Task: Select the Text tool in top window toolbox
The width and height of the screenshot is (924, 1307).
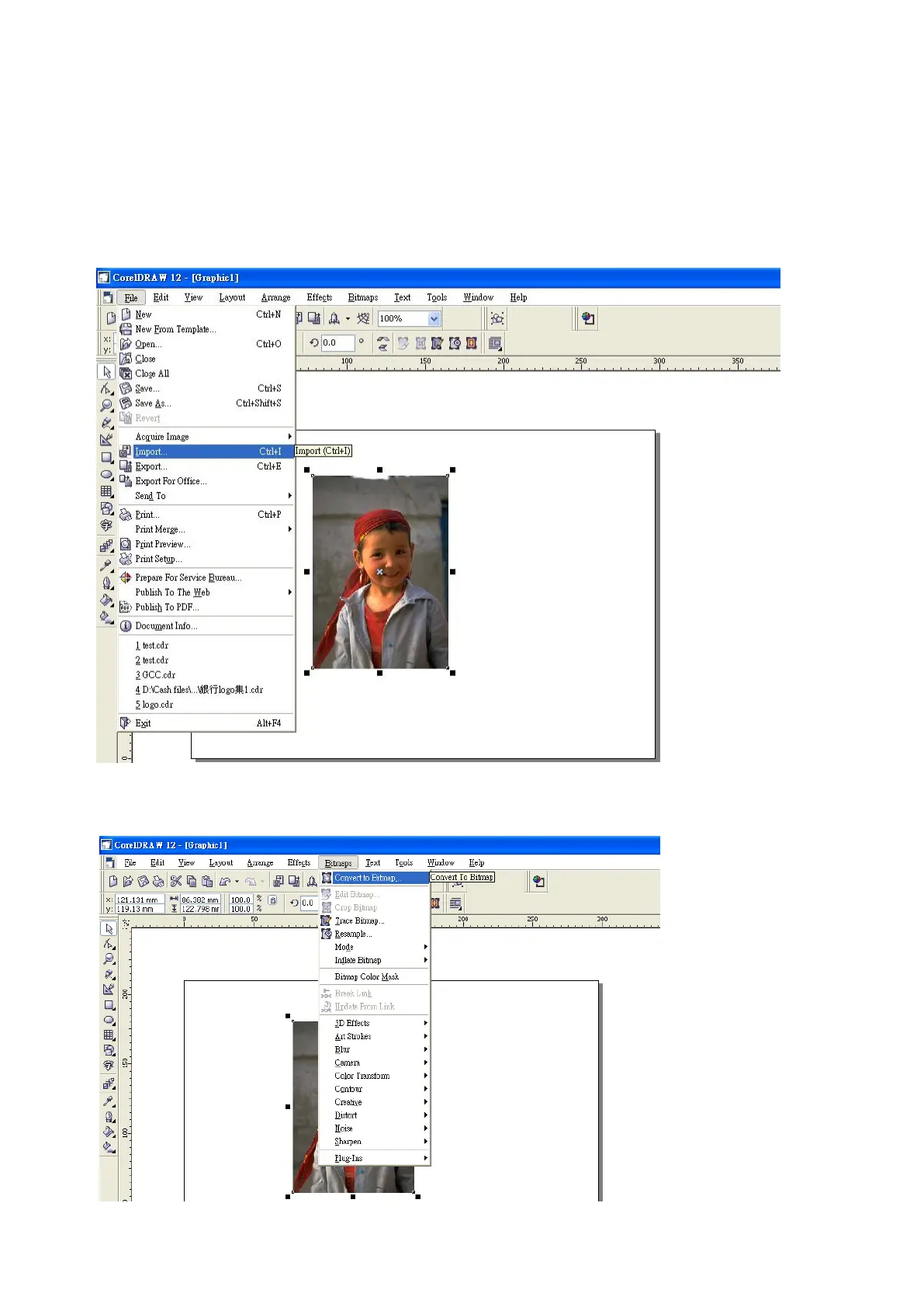Action: [x=106, y=525]
